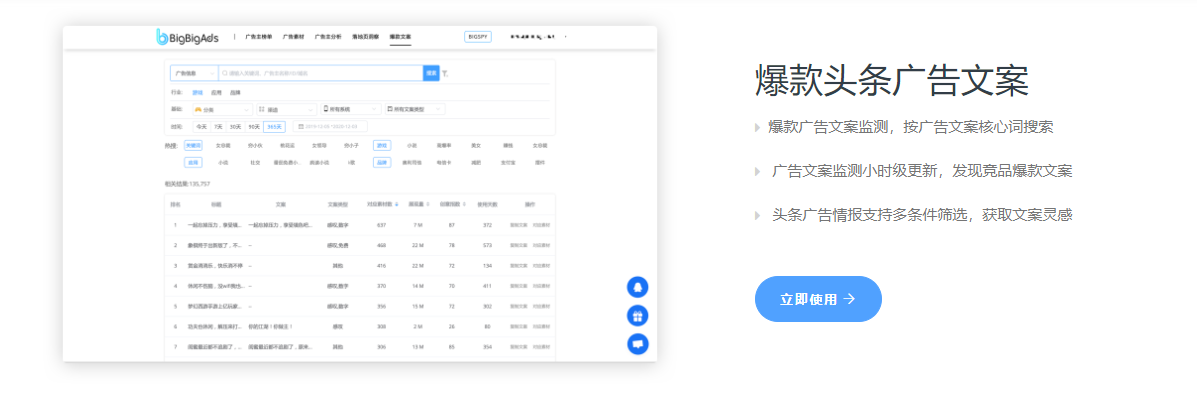The width and height of the screenshot is (1197, 399).
Task: Click the embedded BigBigAds dashboard screenshot
Action: (x=360, y=194)
